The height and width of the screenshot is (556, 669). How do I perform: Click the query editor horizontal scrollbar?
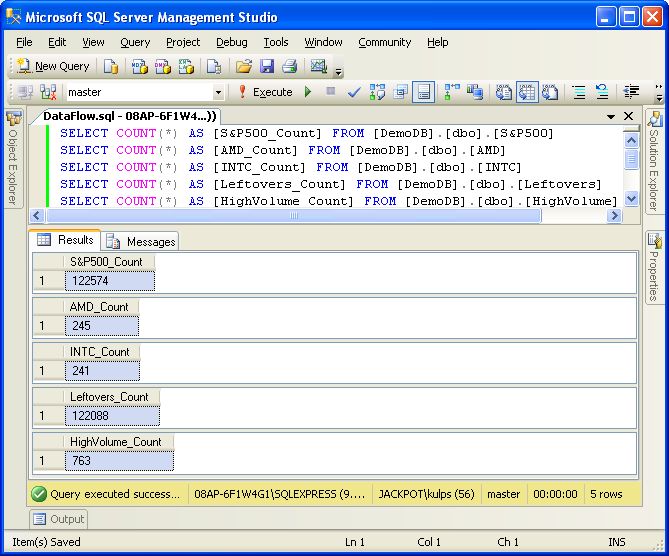(x=295, y=216)
